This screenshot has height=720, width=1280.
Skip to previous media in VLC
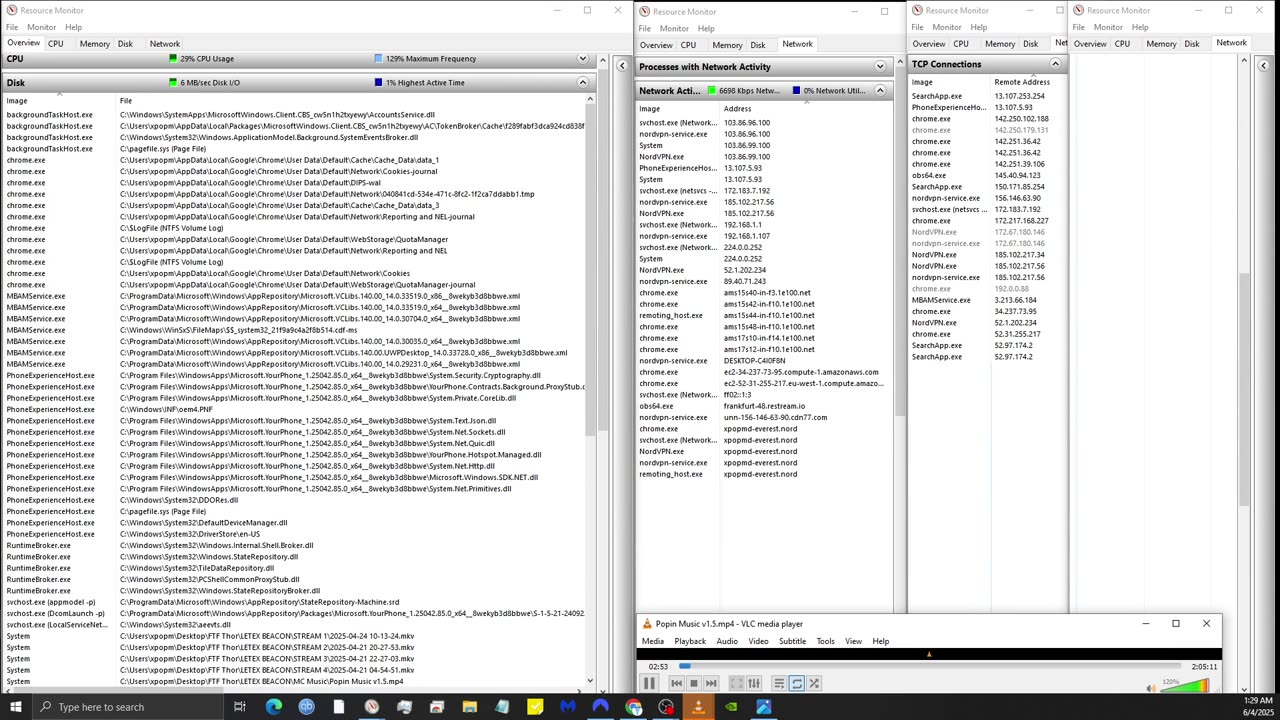676,684
